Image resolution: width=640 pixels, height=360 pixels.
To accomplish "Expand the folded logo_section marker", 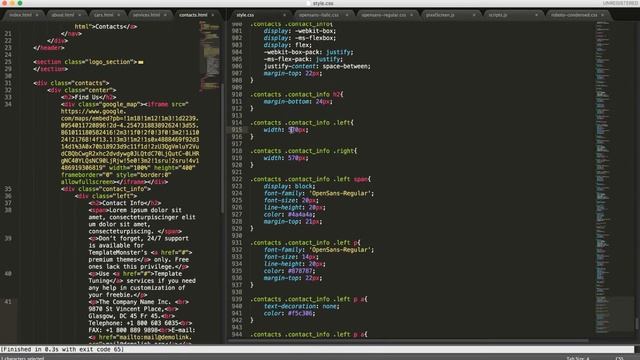I will [x=141, y=62].
